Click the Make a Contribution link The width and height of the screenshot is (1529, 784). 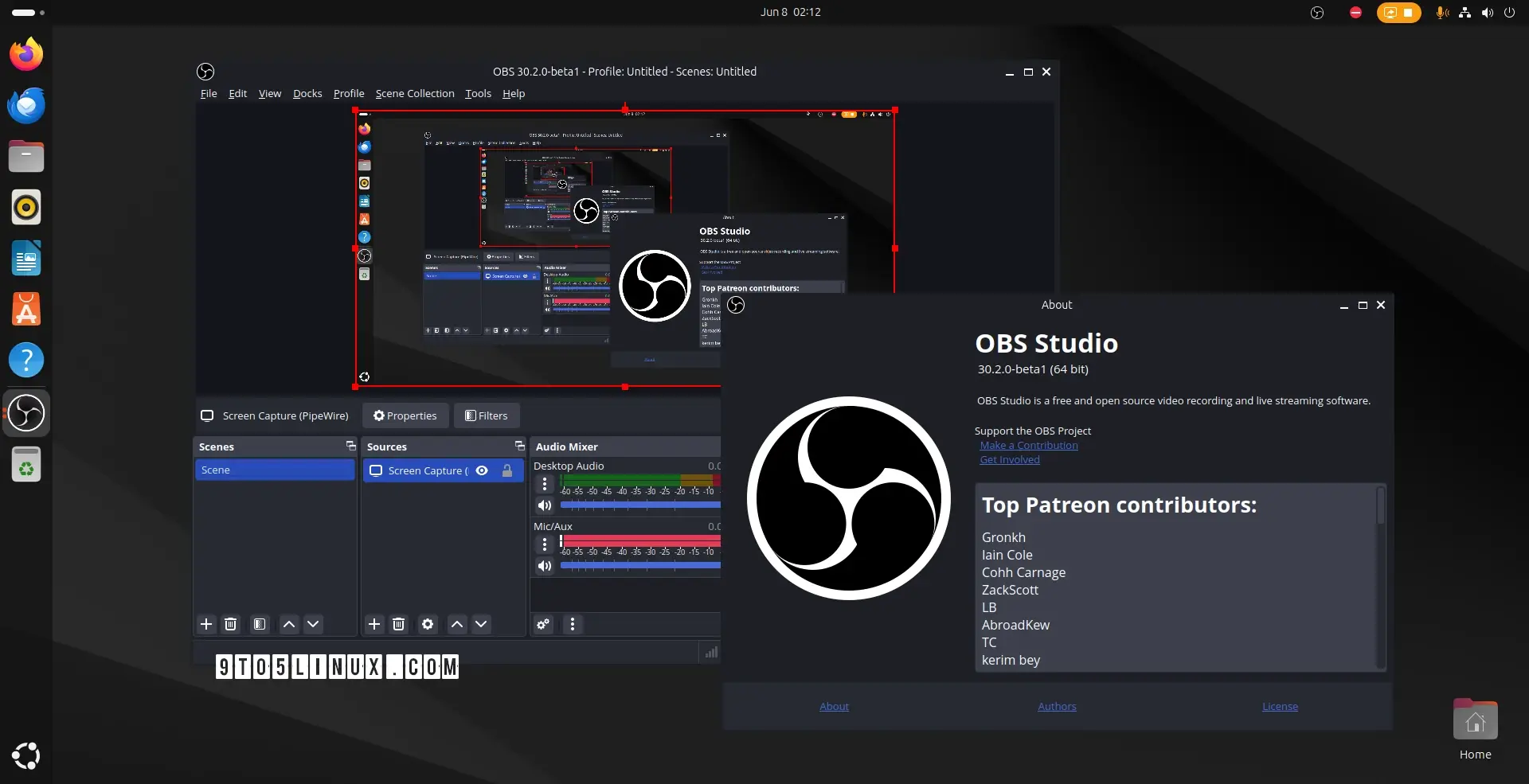(x=1029, y=446)
